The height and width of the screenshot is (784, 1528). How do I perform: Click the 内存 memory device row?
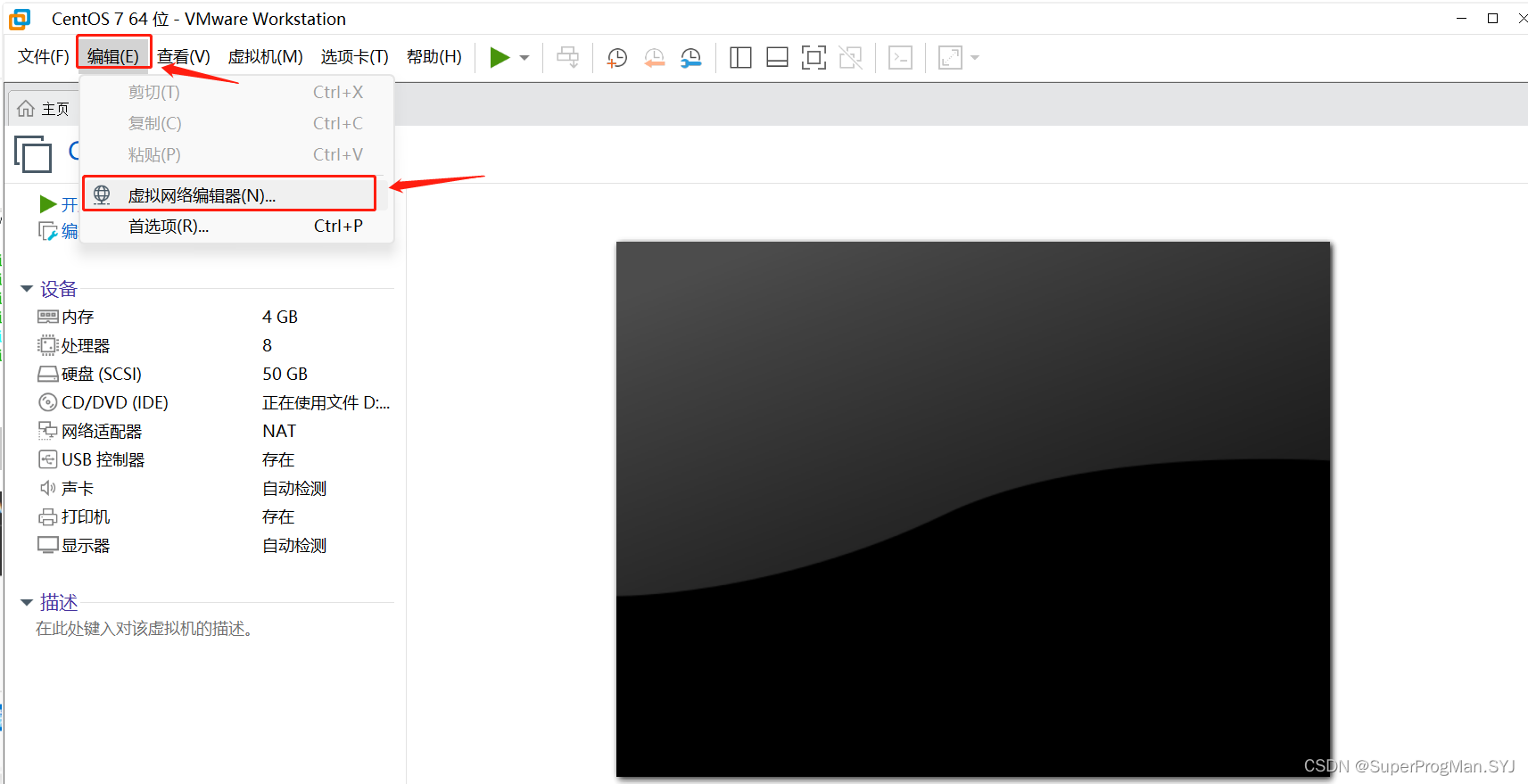point(214,318)
